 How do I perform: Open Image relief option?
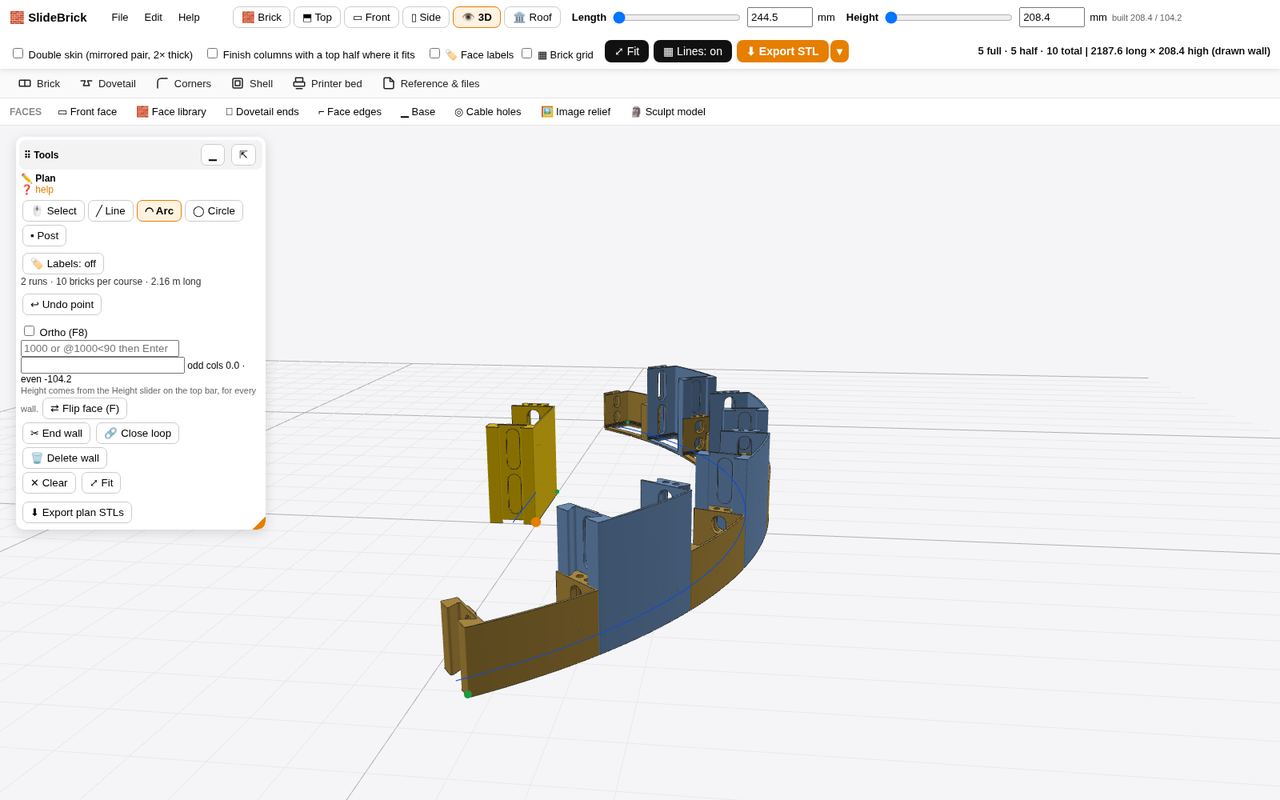(x=575, y=112)
